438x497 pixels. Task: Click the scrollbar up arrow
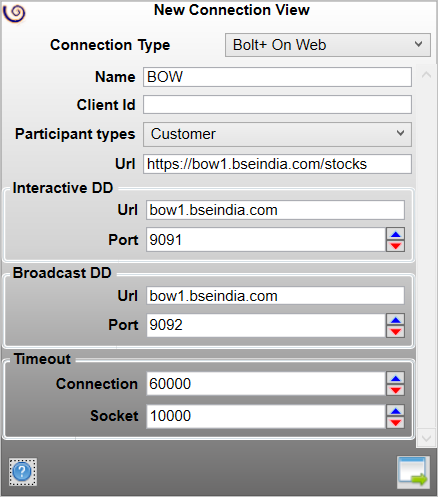[426, 75]
